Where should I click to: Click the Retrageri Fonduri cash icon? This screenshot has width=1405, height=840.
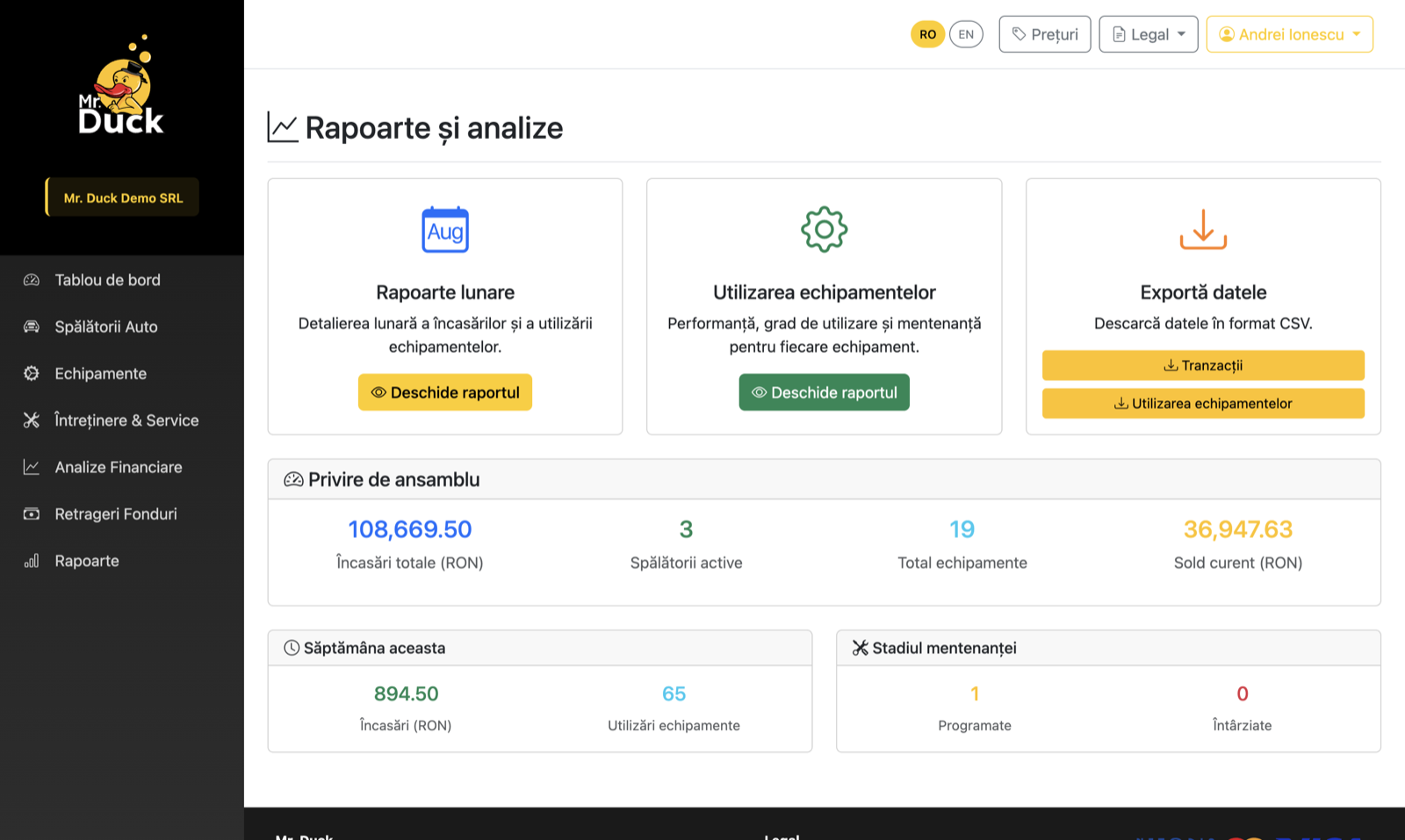point(32,513)
